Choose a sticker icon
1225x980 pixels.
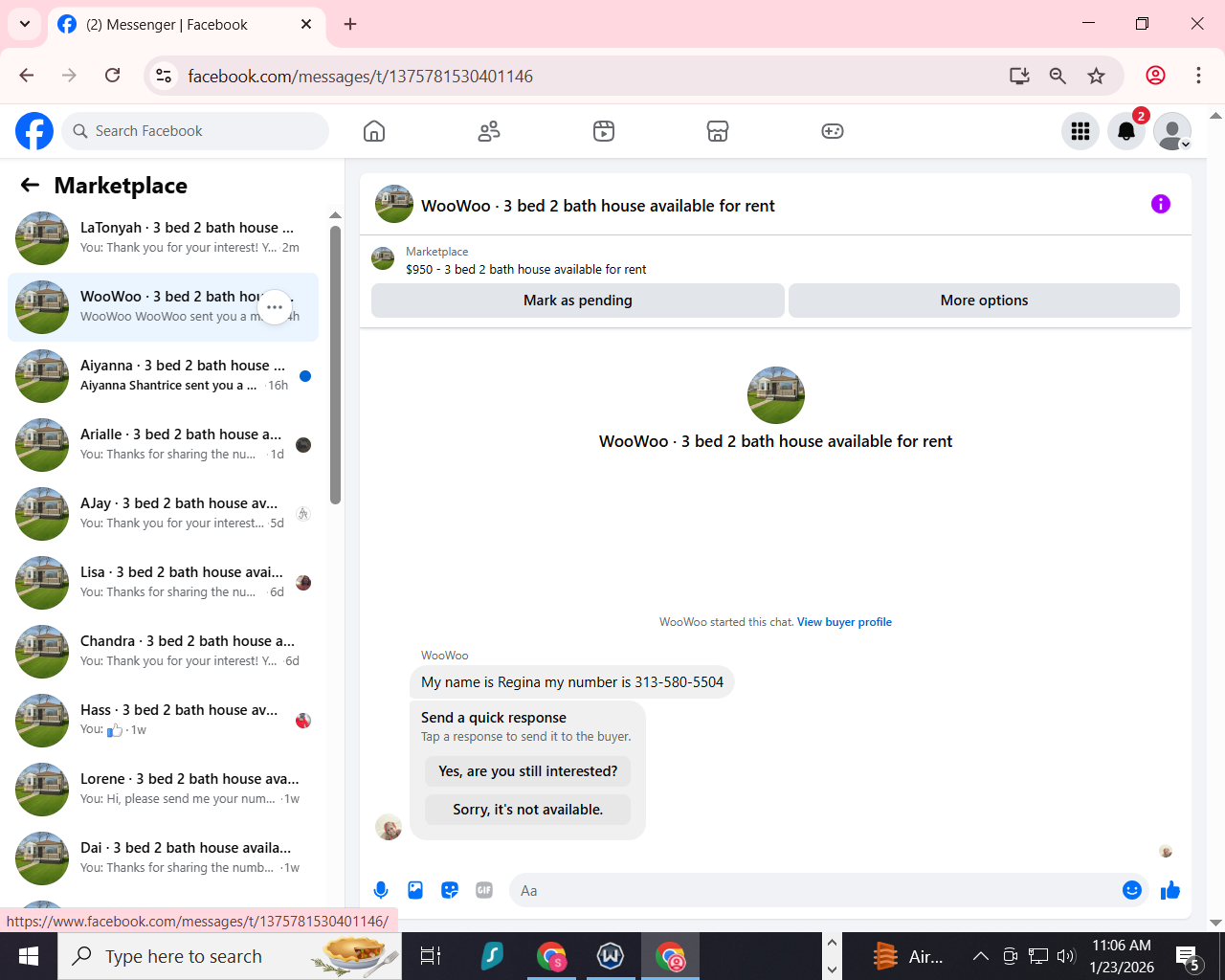coord(450,890)
